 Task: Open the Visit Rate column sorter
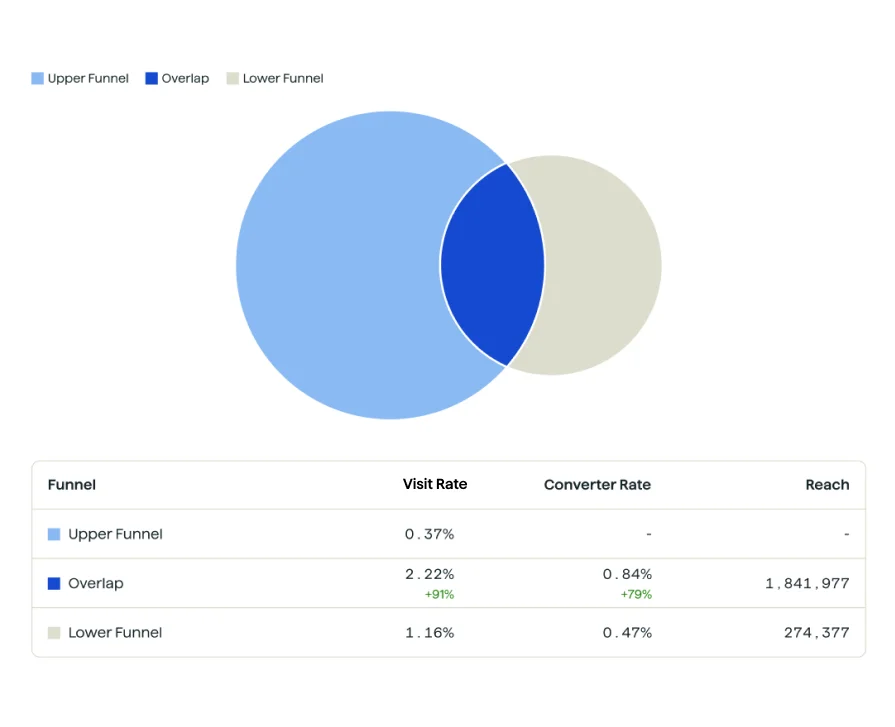click(x=435, y=485)
